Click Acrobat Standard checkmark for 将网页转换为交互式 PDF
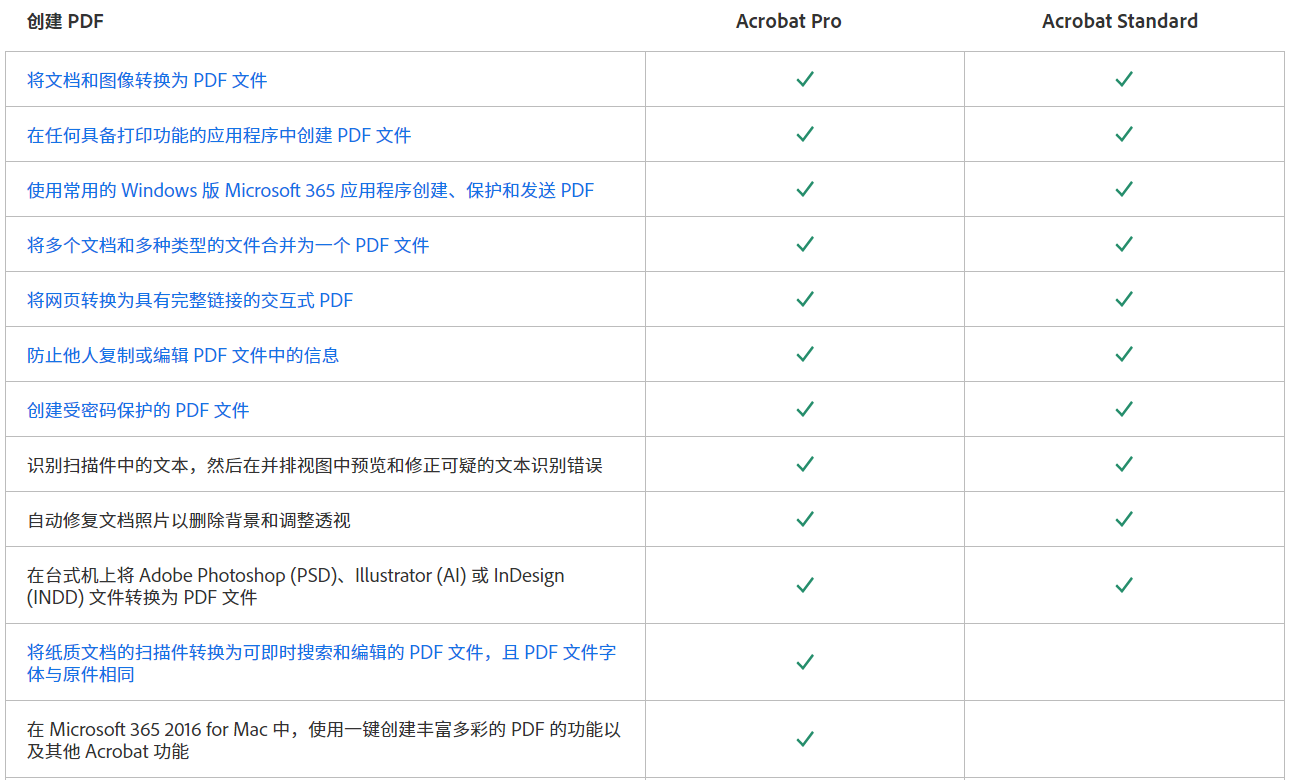 click(1124, 299)
